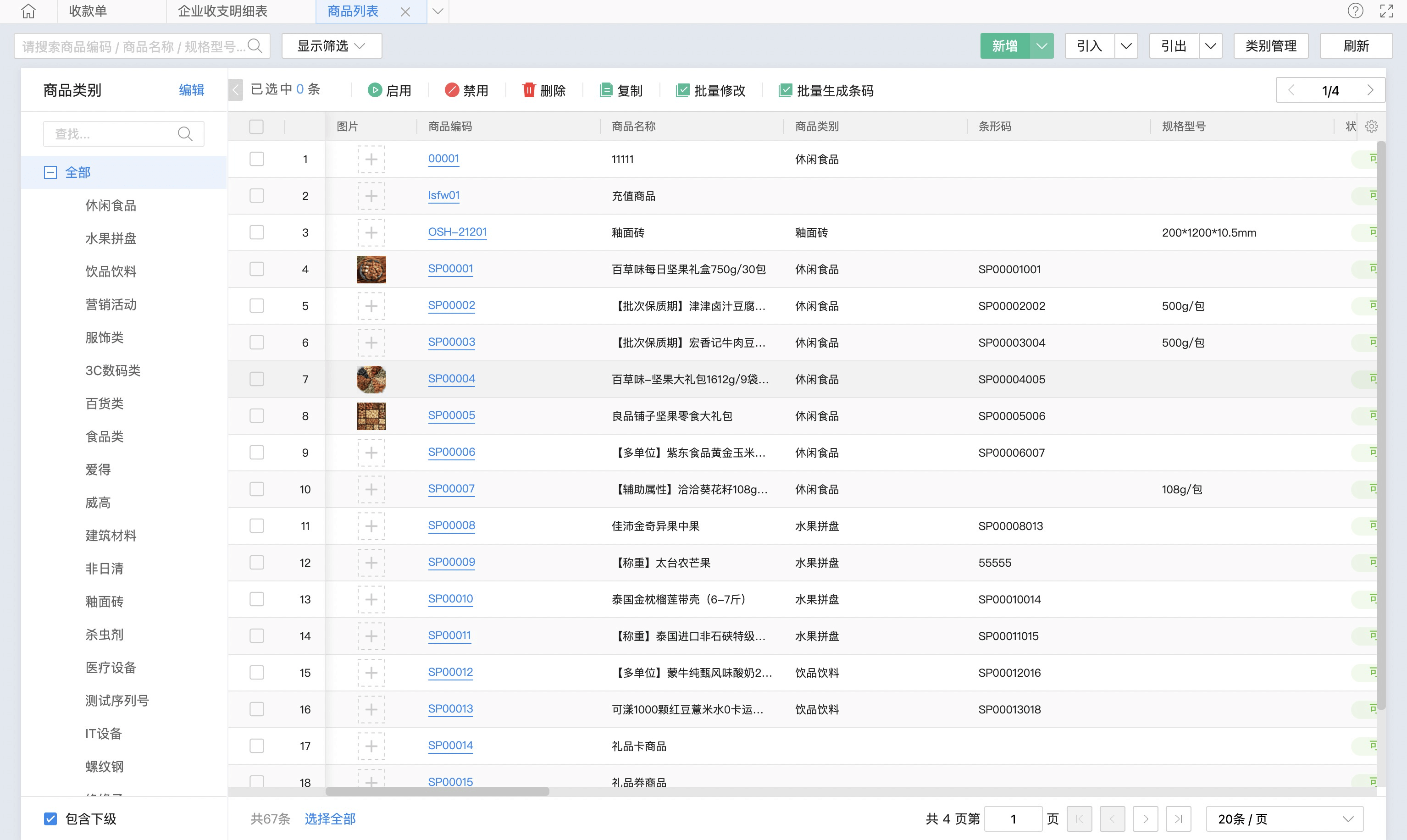Click the red delete trash icon

529,90
